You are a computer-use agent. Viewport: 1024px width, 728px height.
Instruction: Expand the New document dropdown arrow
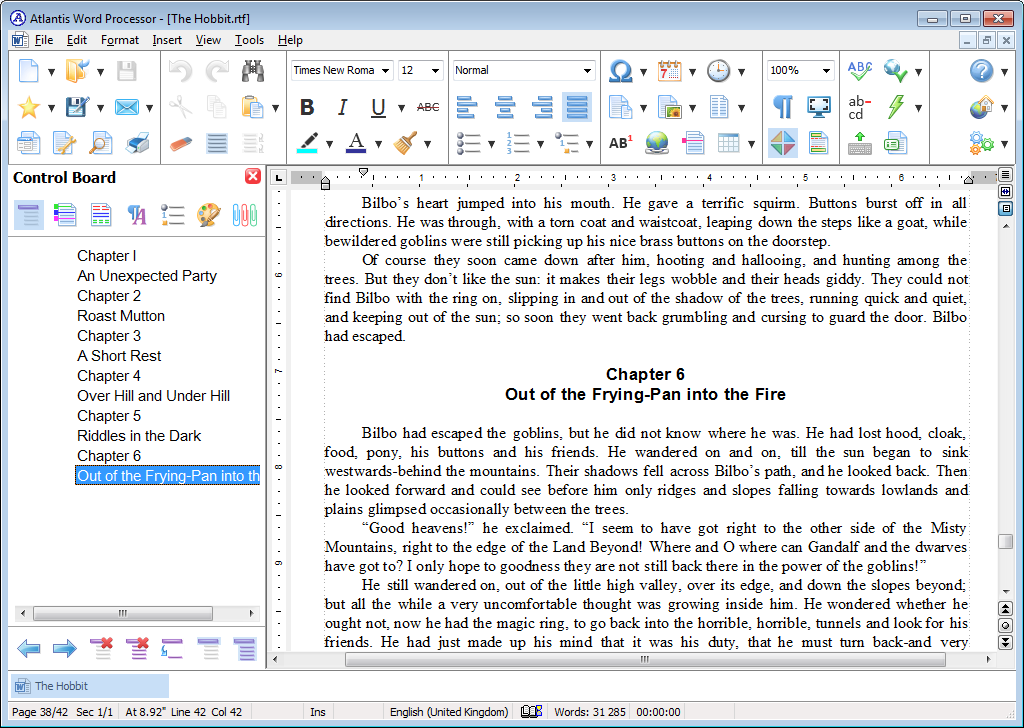point(51,72)
